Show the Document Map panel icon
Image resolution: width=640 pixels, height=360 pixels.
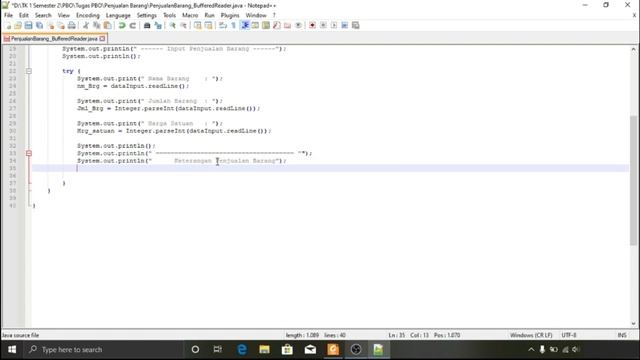tap(266, 25)
